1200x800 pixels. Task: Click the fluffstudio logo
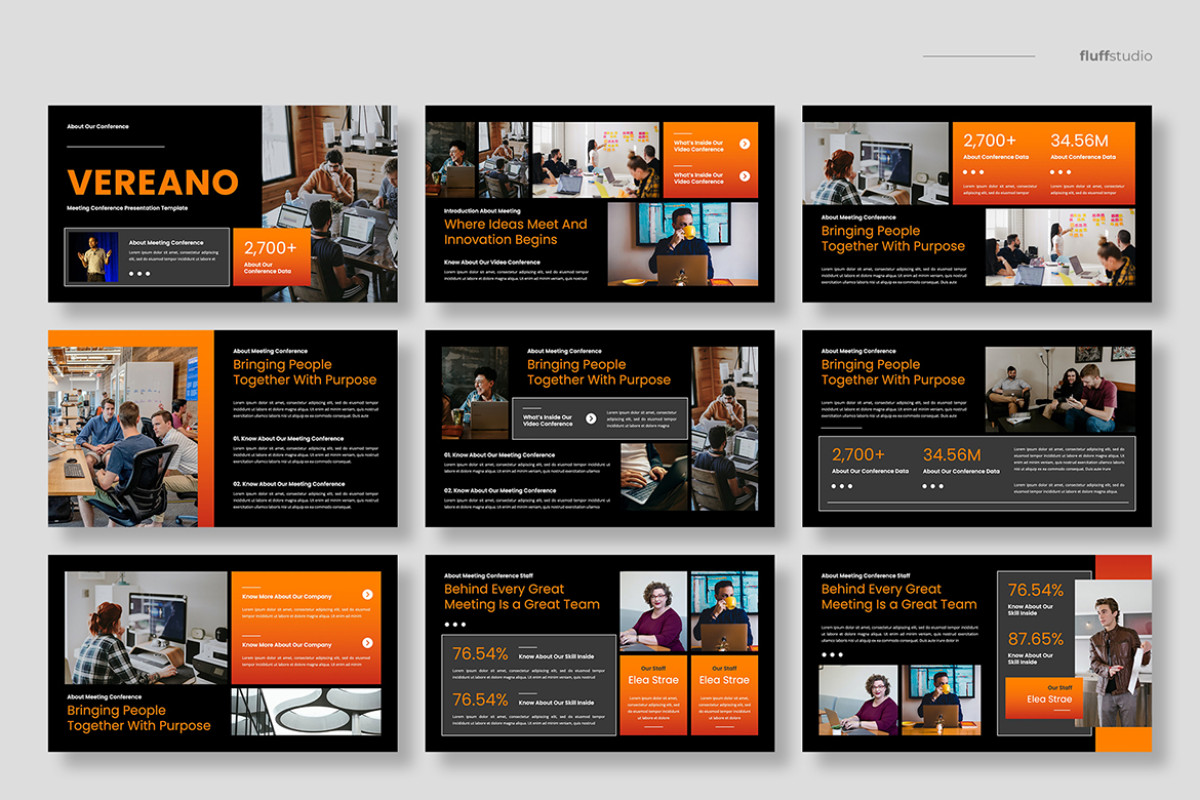pos(1115,56)
